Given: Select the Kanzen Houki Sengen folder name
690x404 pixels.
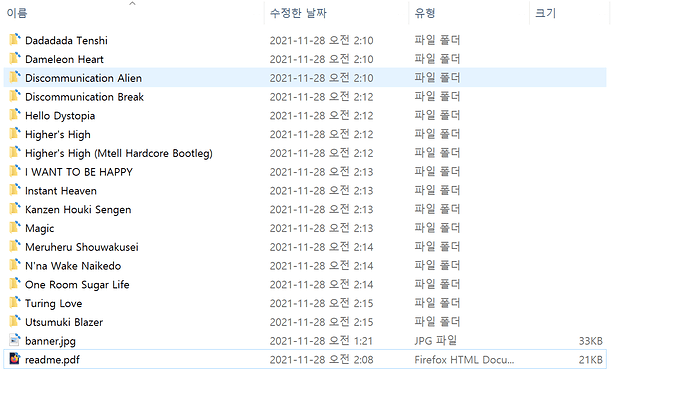Looking at the screenshot, I should coord(78,209).
